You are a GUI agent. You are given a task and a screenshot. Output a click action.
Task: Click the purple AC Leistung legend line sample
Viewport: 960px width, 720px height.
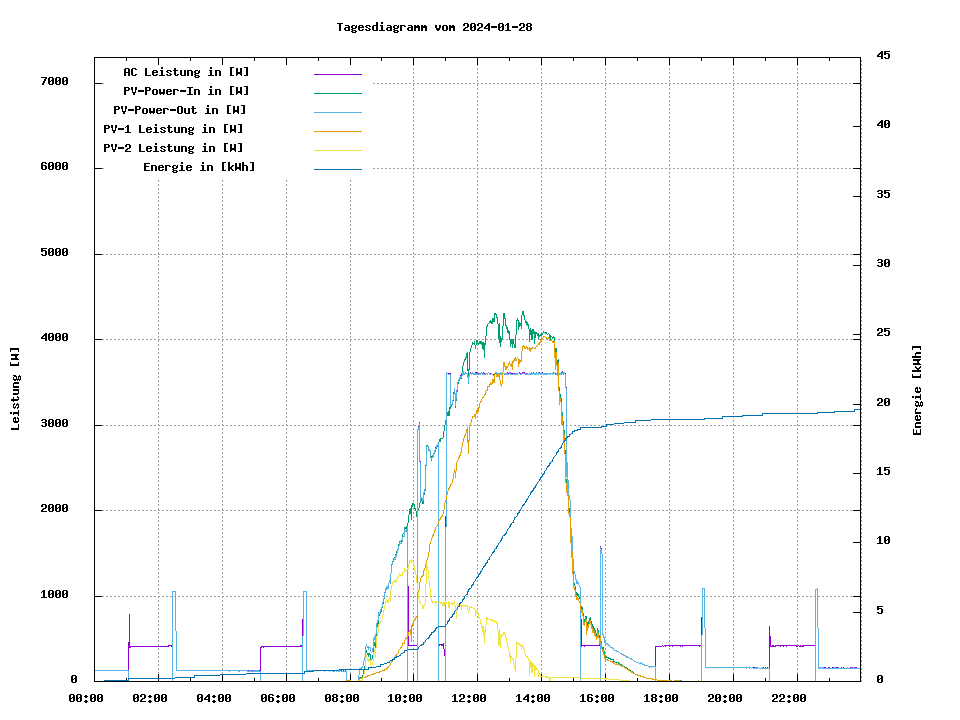coord(337,74)
